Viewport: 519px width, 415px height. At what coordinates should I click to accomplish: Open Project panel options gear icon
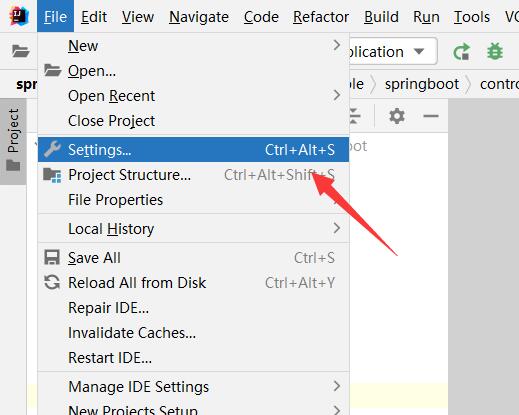[x=397, y=116]
